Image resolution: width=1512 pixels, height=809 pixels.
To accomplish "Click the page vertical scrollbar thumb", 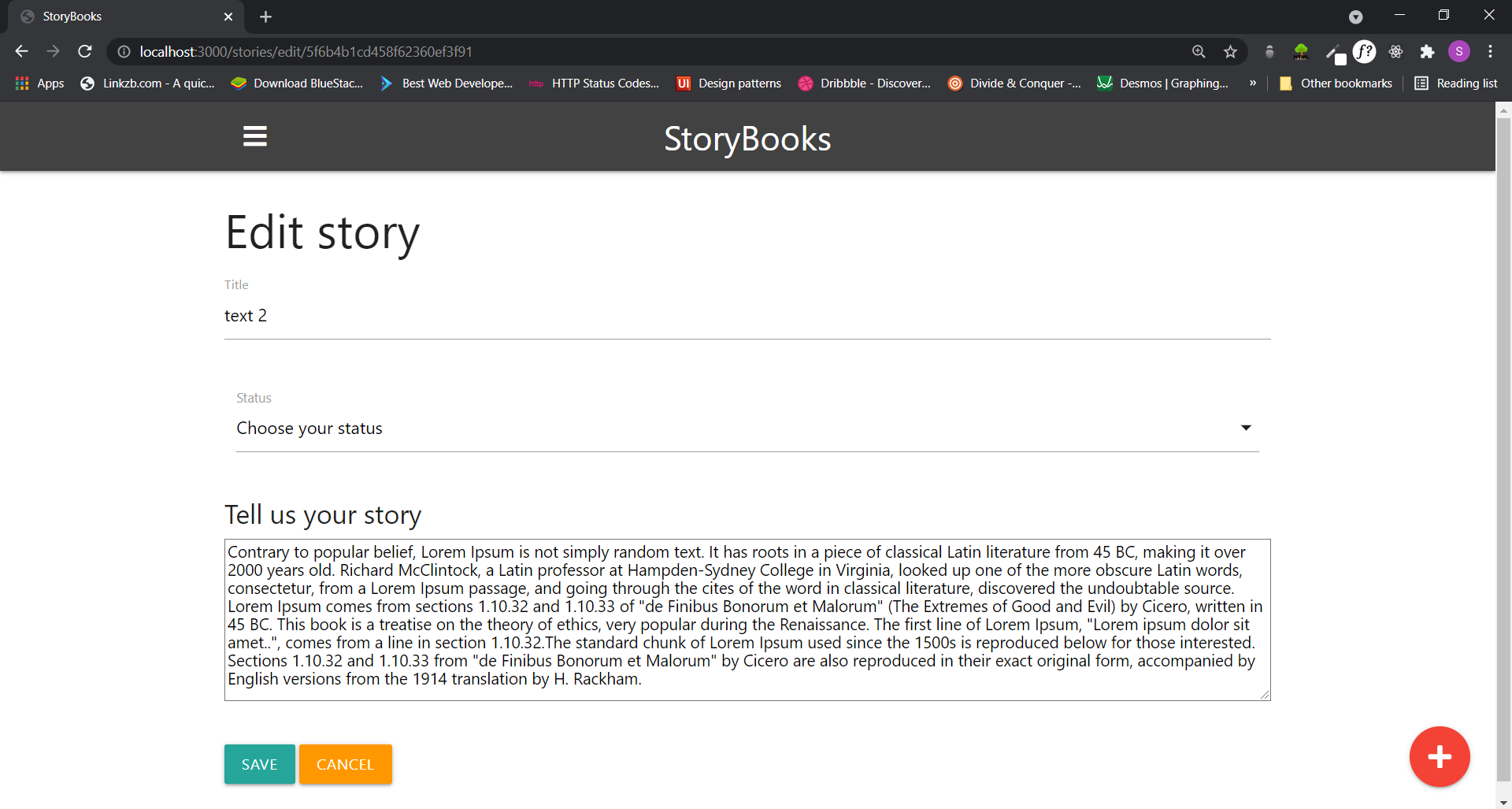I will pyautogui.click(x=1503, y=449).
